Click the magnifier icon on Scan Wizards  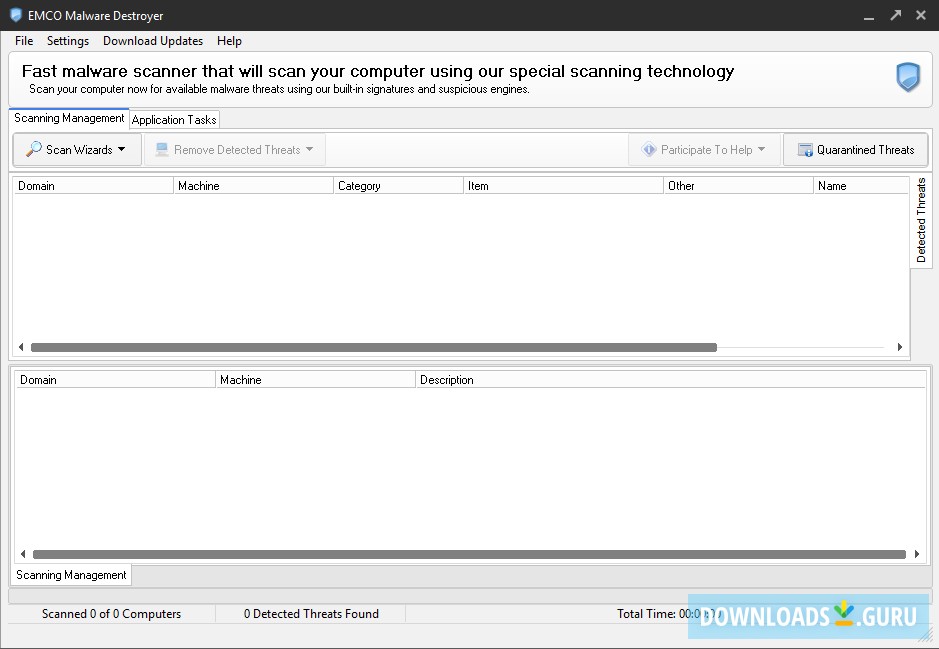click(x=34, y=149)
